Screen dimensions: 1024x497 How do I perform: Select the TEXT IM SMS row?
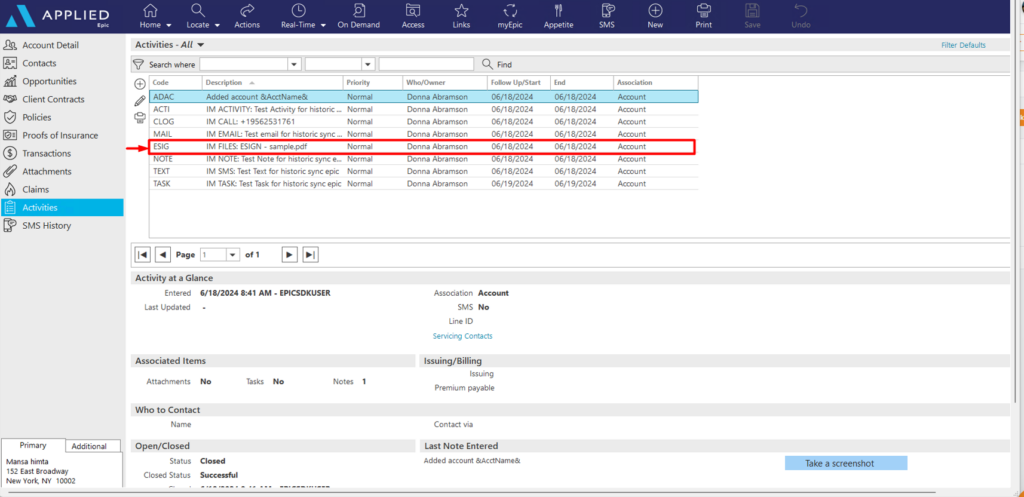pos(424,171)
